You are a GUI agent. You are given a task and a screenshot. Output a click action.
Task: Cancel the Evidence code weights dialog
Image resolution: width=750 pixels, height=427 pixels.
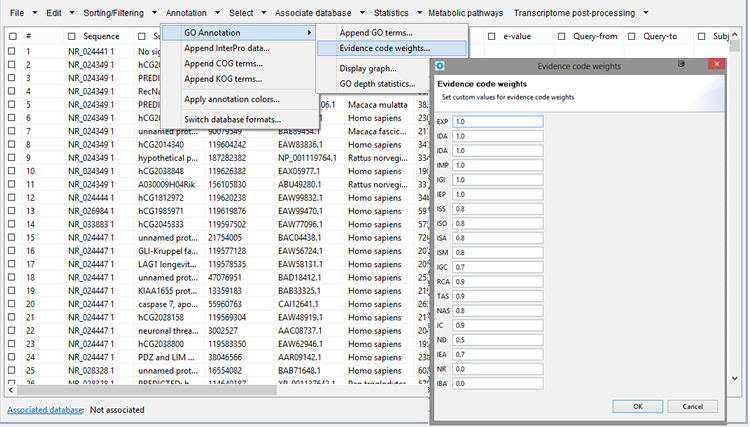point(692,406)
